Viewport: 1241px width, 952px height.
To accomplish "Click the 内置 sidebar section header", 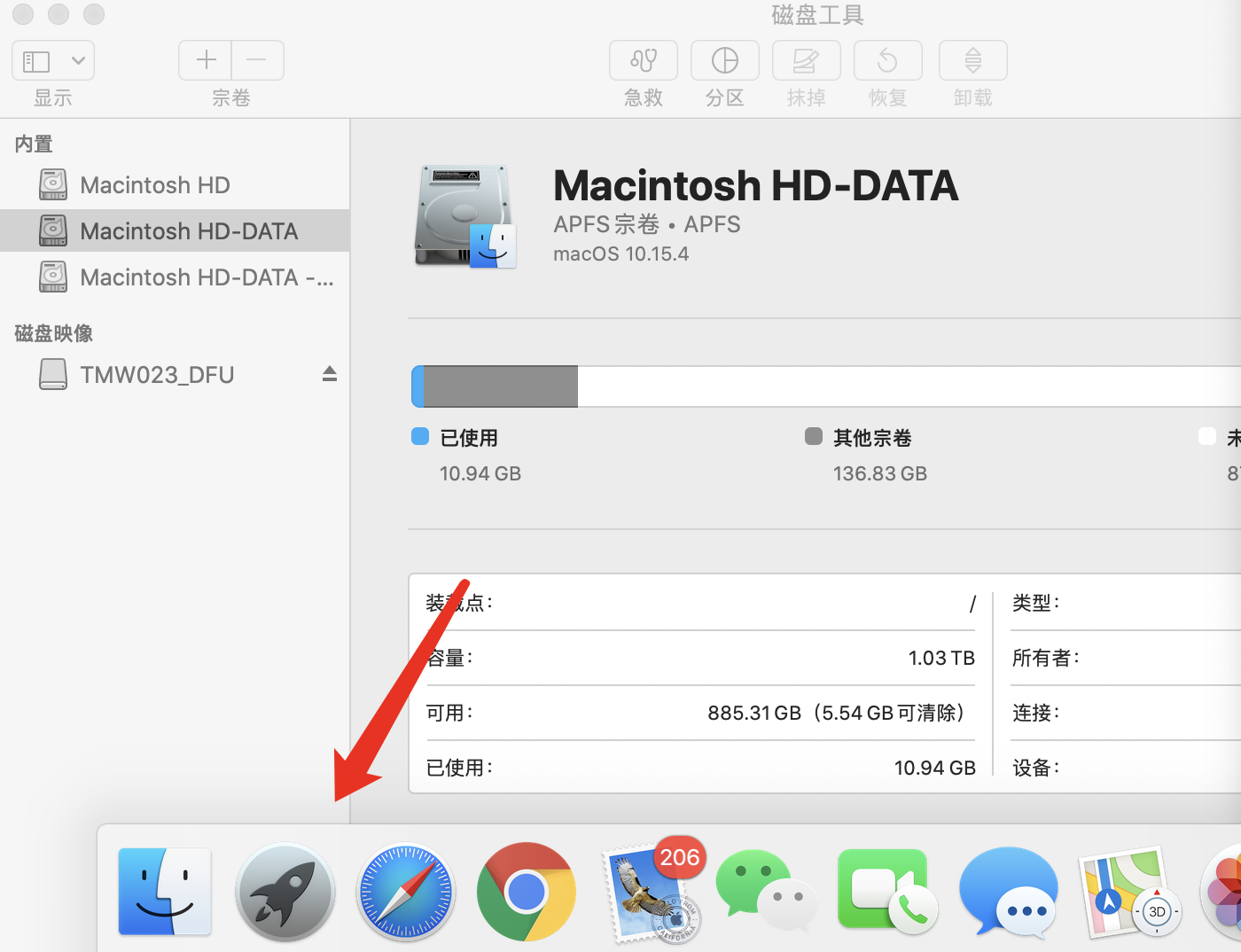I will [34, 144].
